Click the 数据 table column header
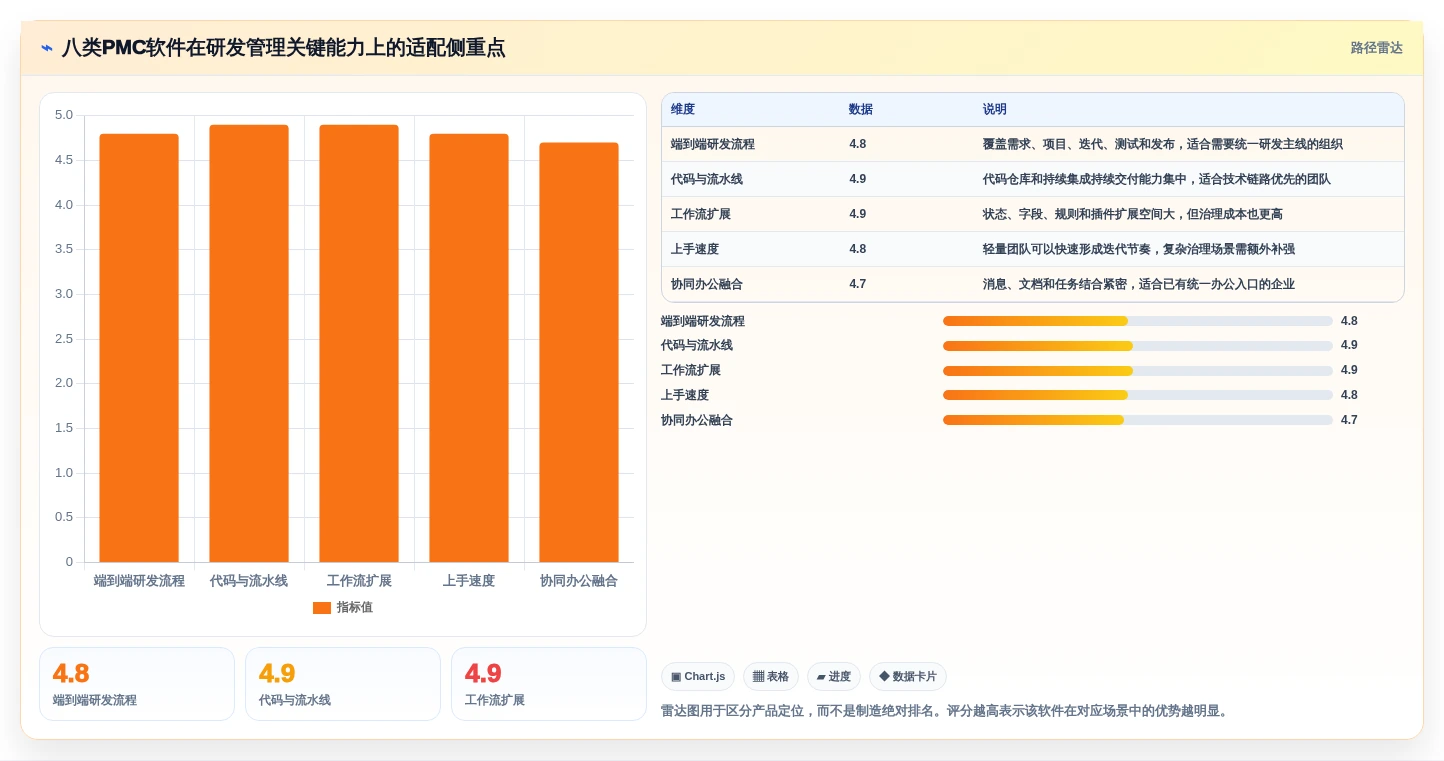 [x=861, y=109]
